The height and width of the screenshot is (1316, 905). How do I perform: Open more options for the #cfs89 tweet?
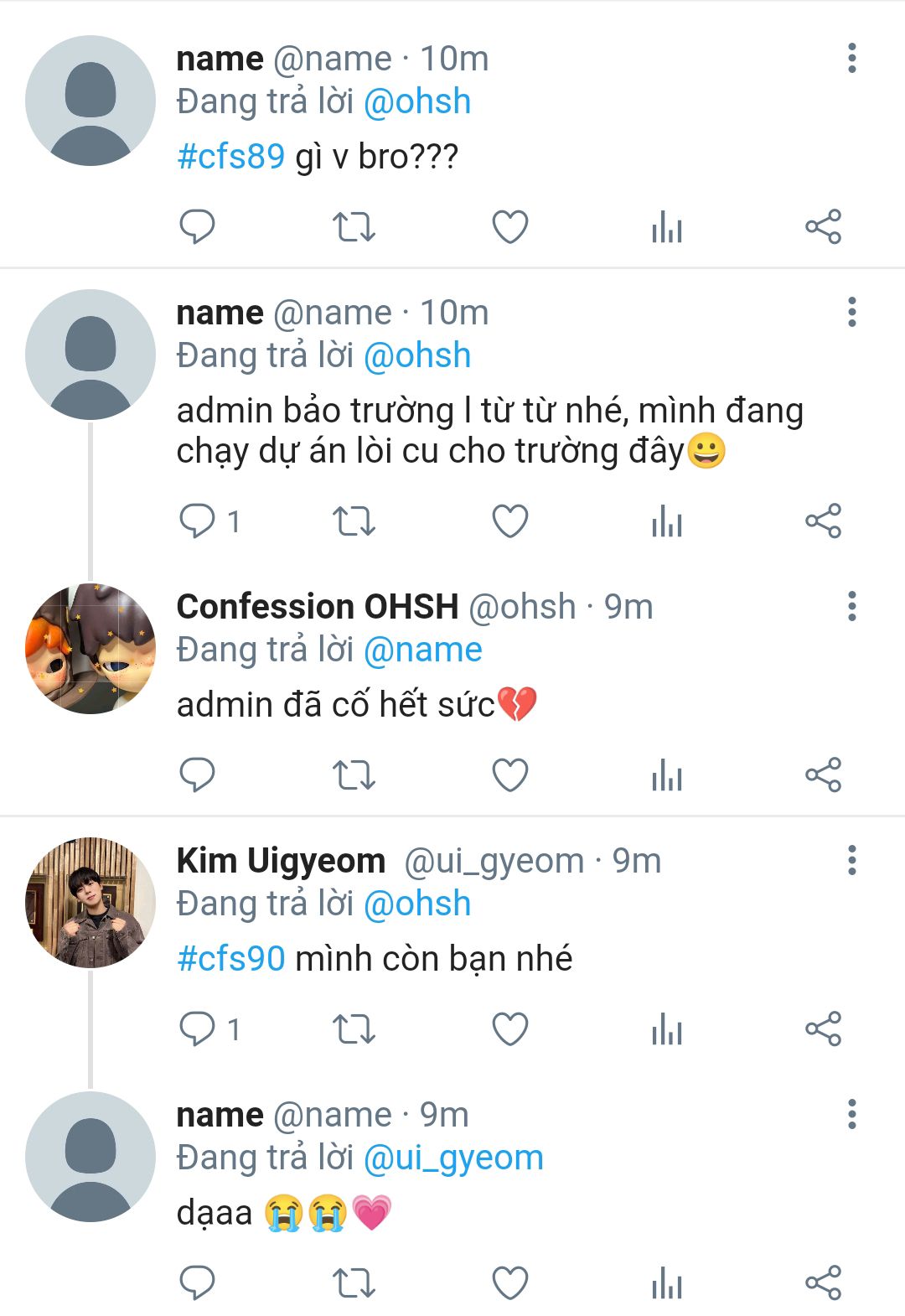[x=852, y=59]
